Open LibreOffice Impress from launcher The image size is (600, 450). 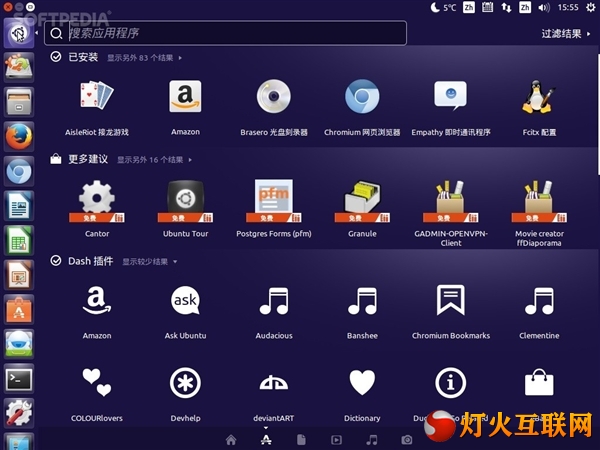[x=19, y=275]
